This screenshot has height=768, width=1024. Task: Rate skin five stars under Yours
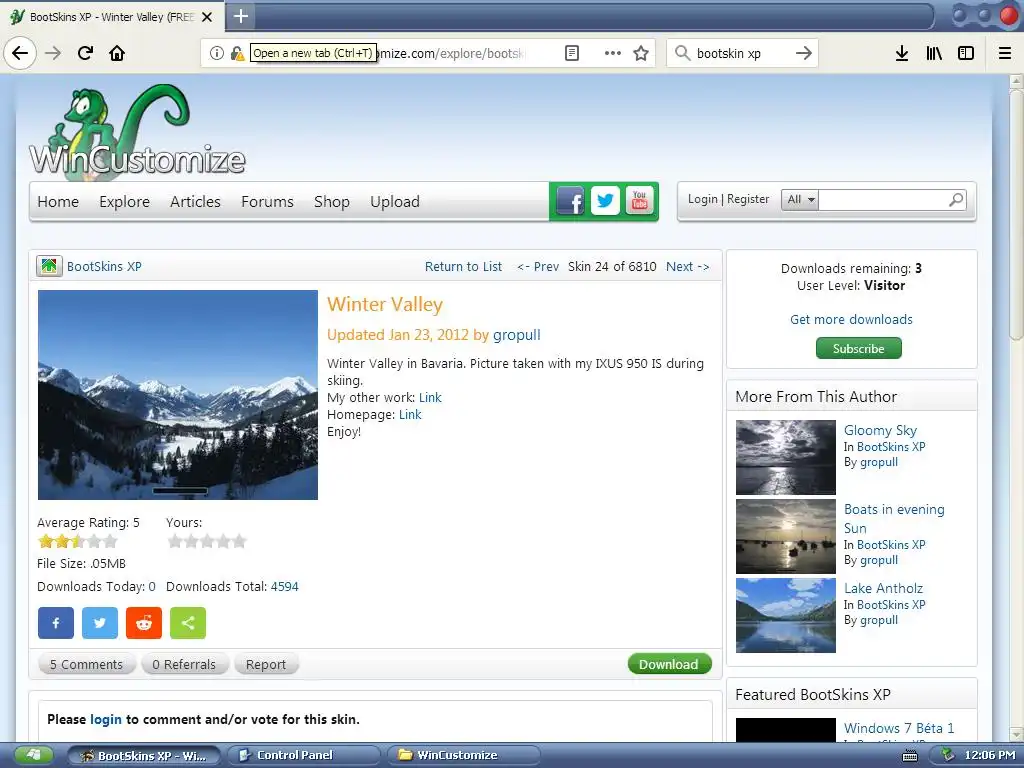tap(239, 541)
